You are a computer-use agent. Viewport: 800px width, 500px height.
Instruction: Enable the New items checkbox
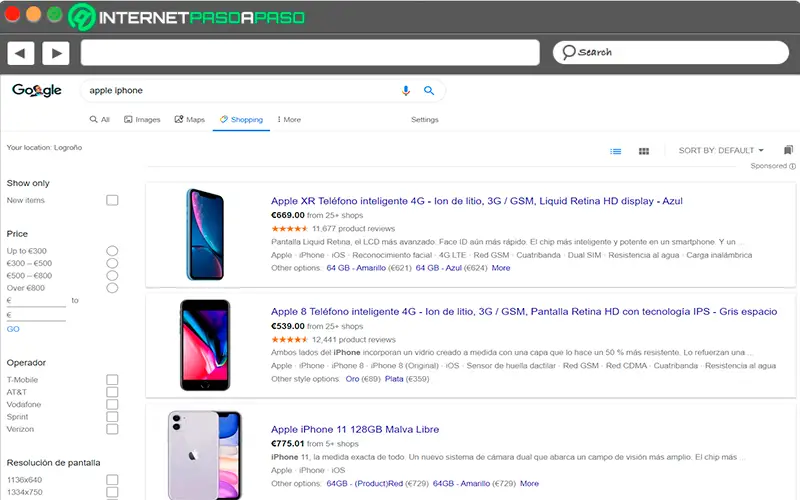112,200
